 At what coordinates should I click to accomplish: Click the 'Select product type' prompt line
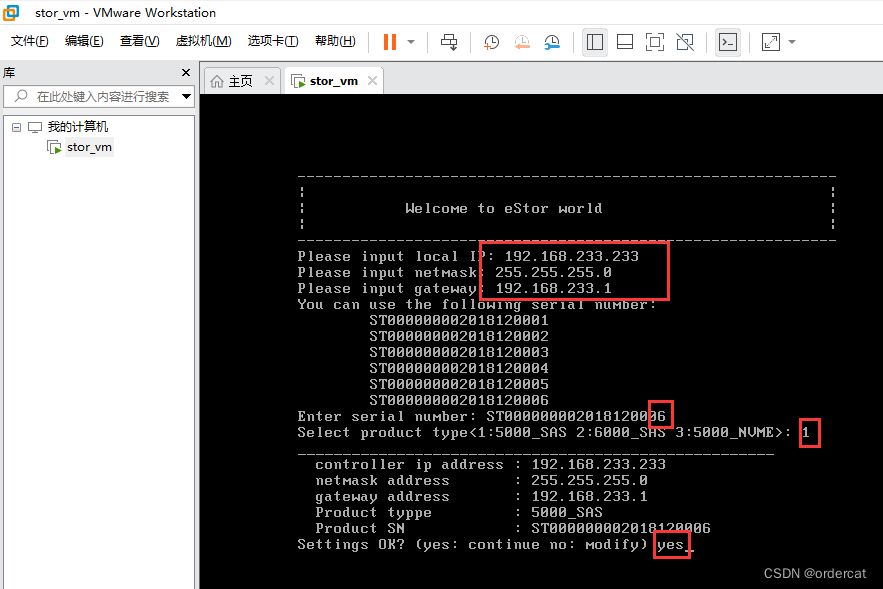[554, 432]
